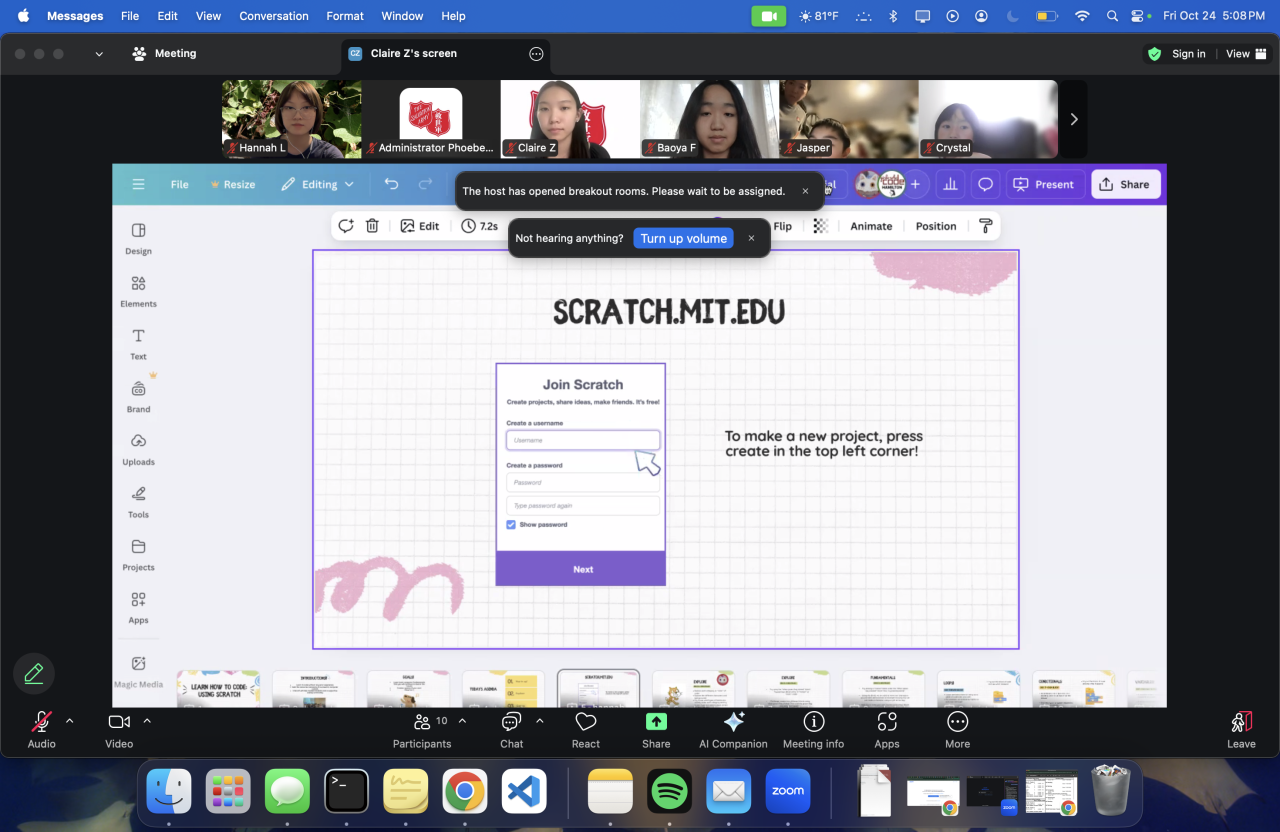Open Meeting info in Zoom toolbar
The height and width of the screenshot is (832, 1280).
click(x=813, y=729)
